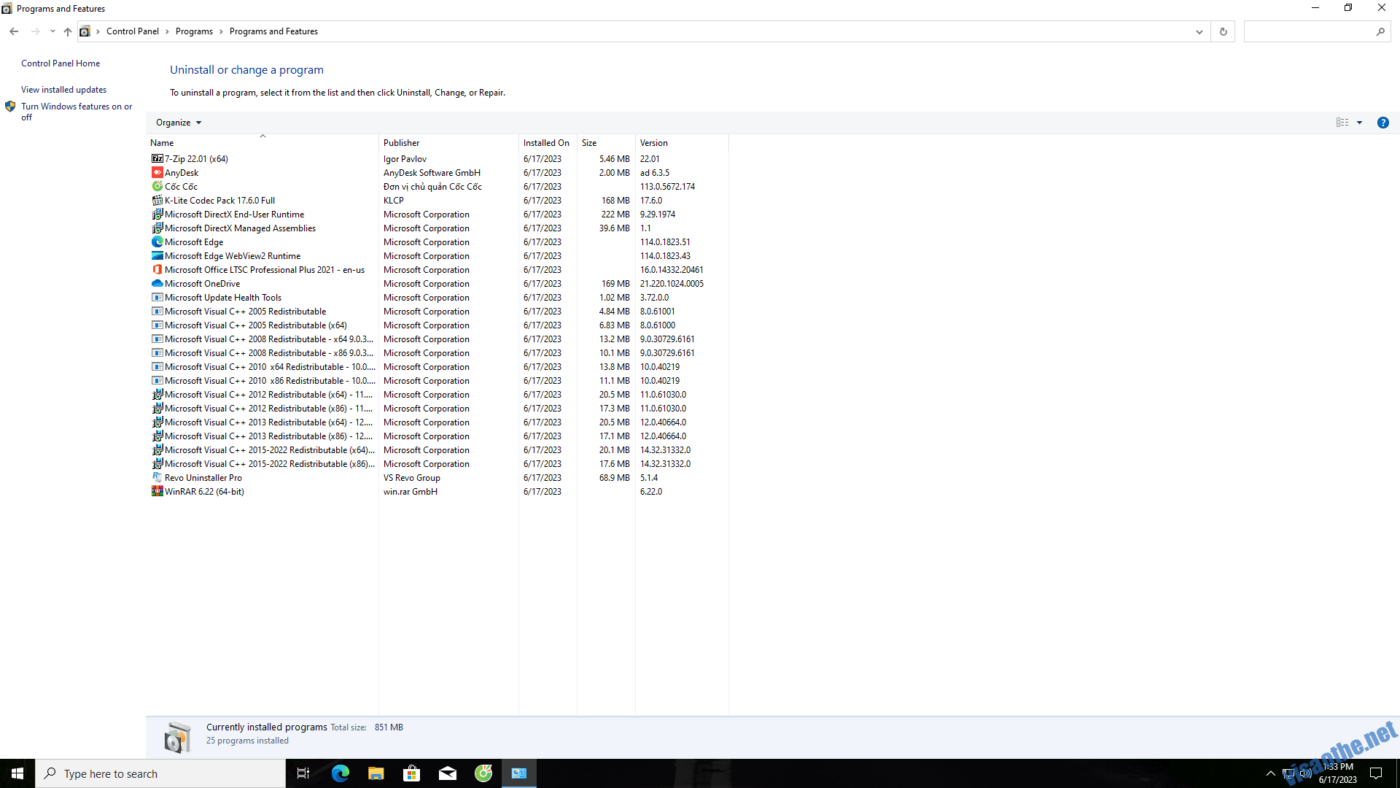Click the taskbar search box
The image size is (1400, 788).
point(160,773)
